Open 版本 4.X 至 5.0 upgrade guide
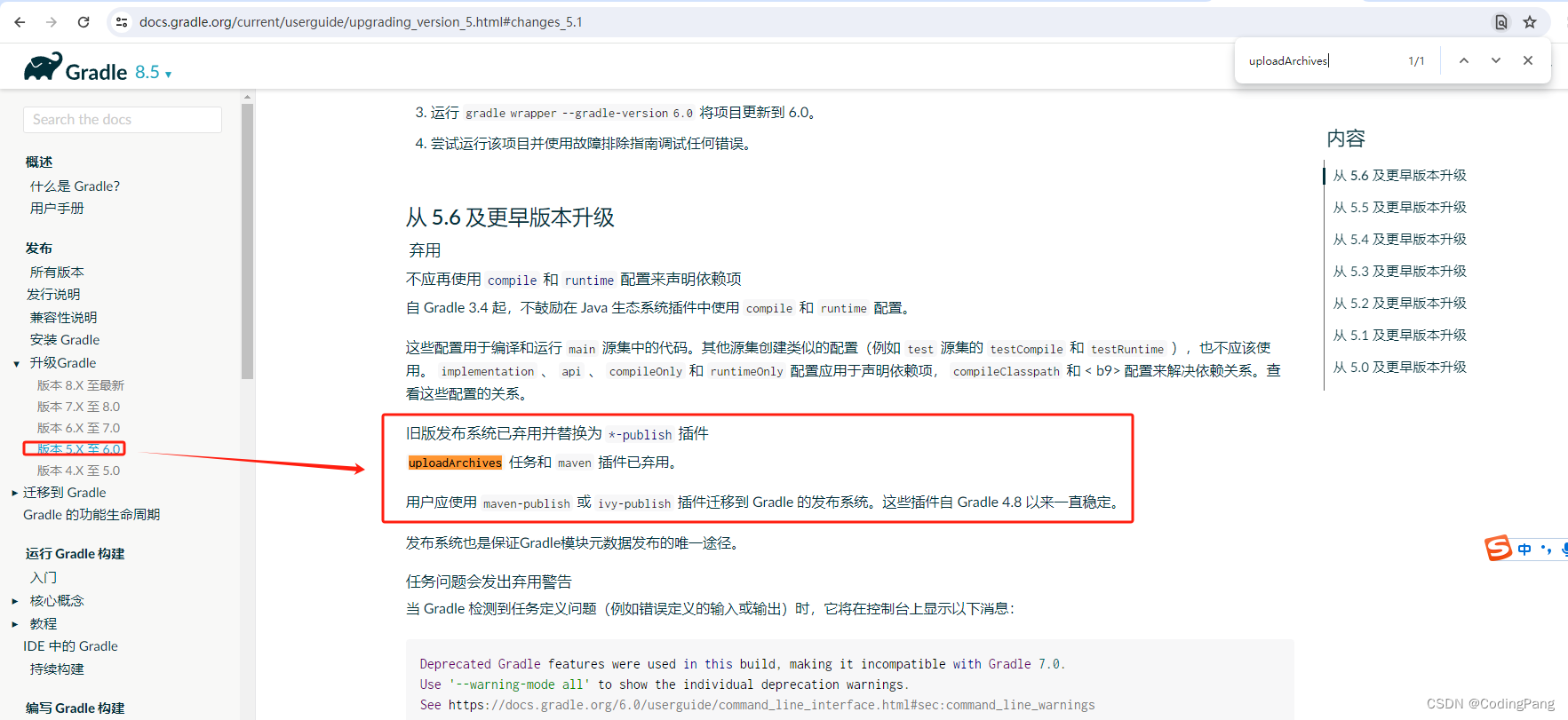 point(78,471)
